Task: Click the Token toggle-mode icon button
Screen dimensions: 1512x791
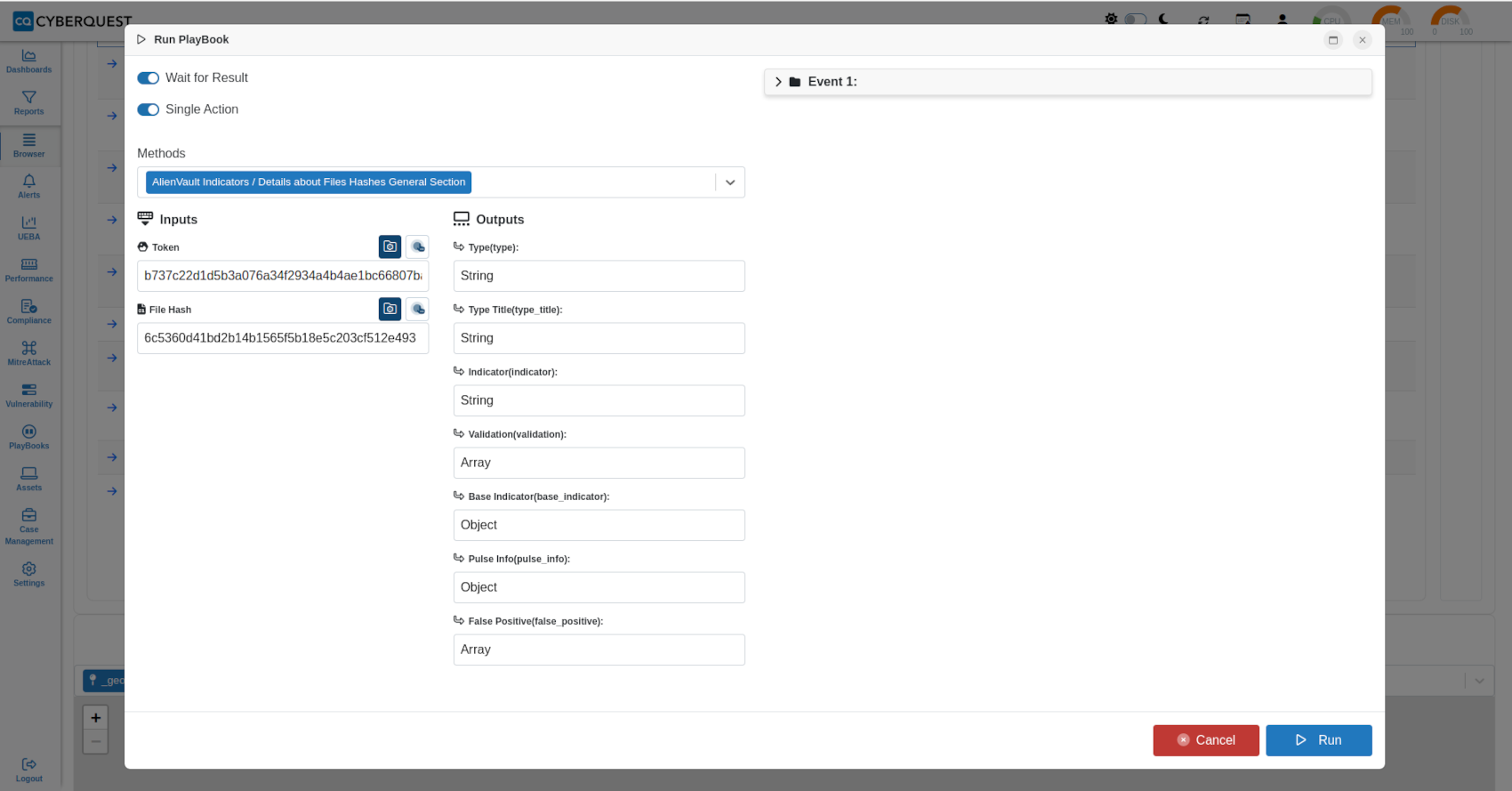Action: click(417, 246)
